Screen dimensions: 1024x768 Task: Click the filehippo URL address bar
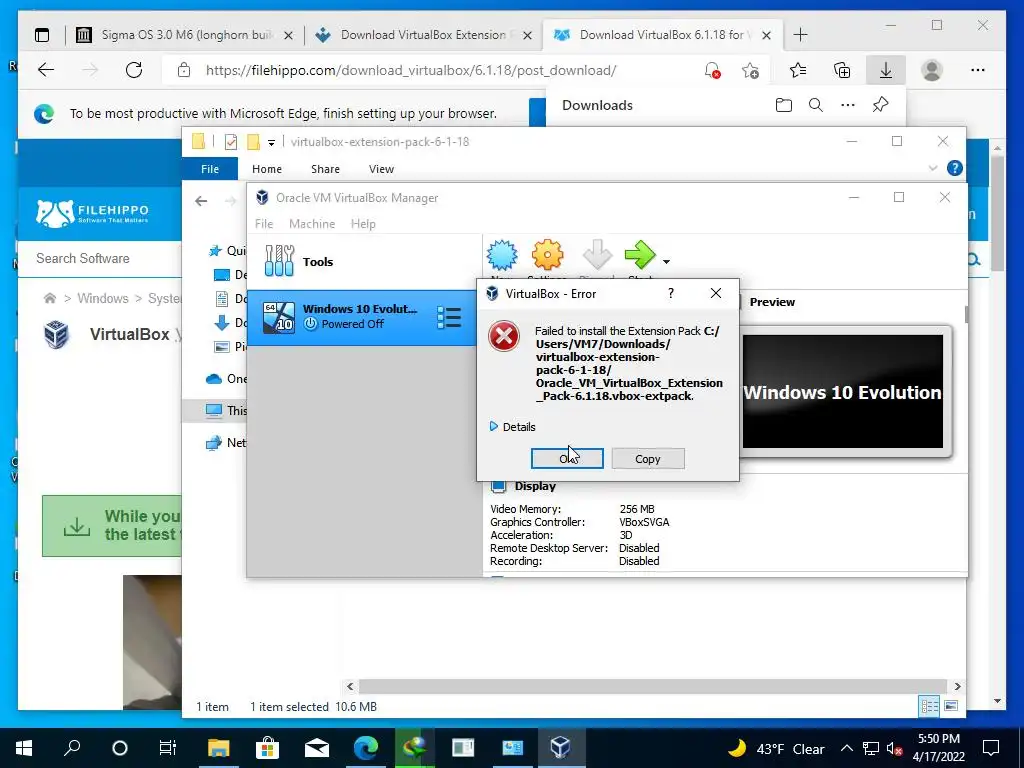click(x=410, y=70)
